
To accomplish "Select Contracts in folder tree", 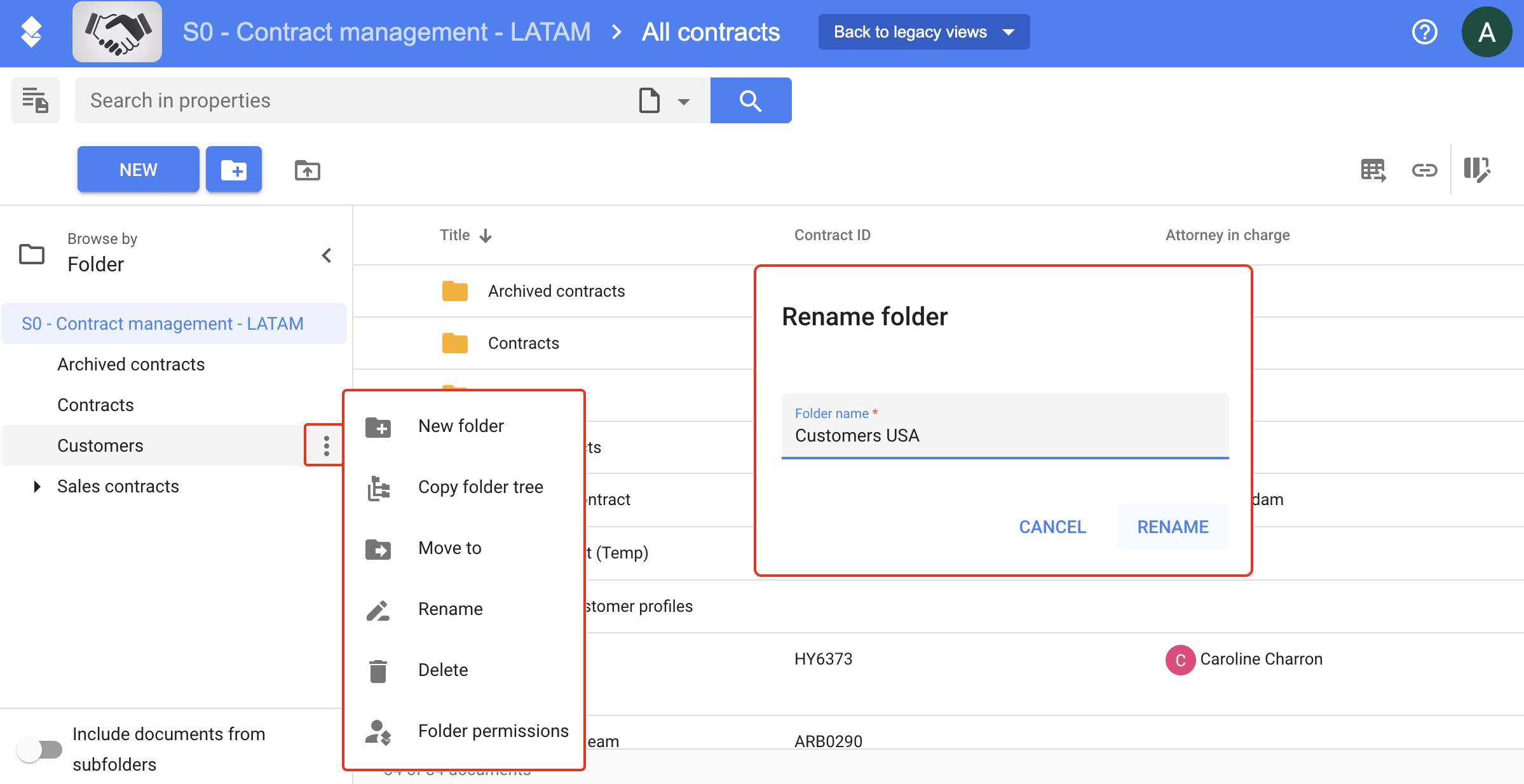I will (95, 405).
